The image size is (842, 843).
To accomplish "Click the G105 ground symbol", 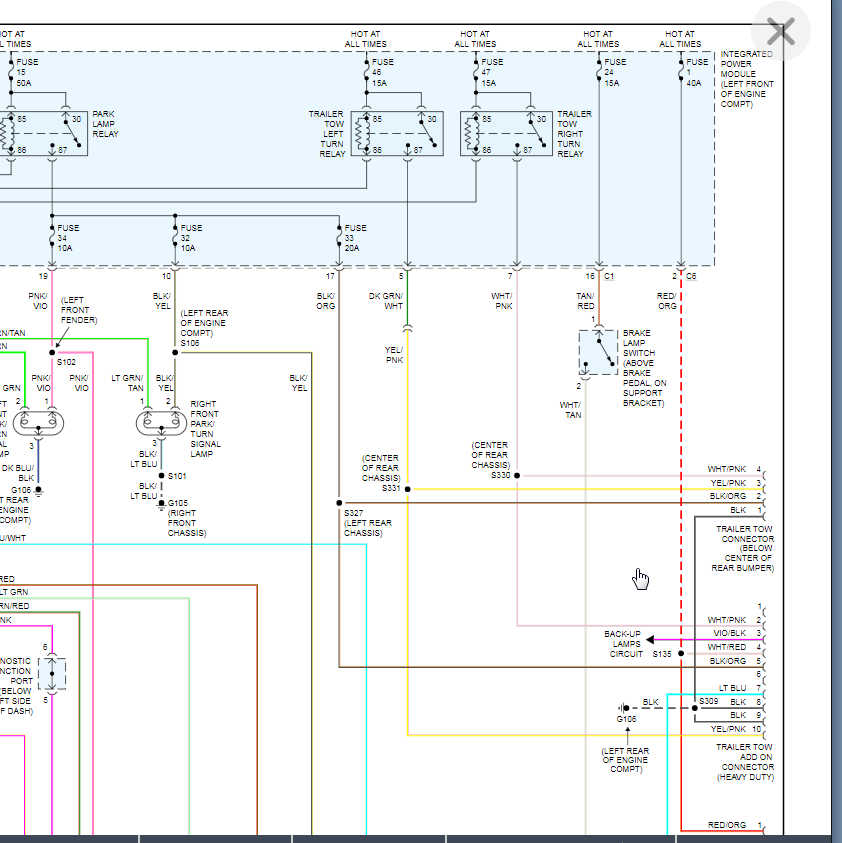I will point(162,505).
